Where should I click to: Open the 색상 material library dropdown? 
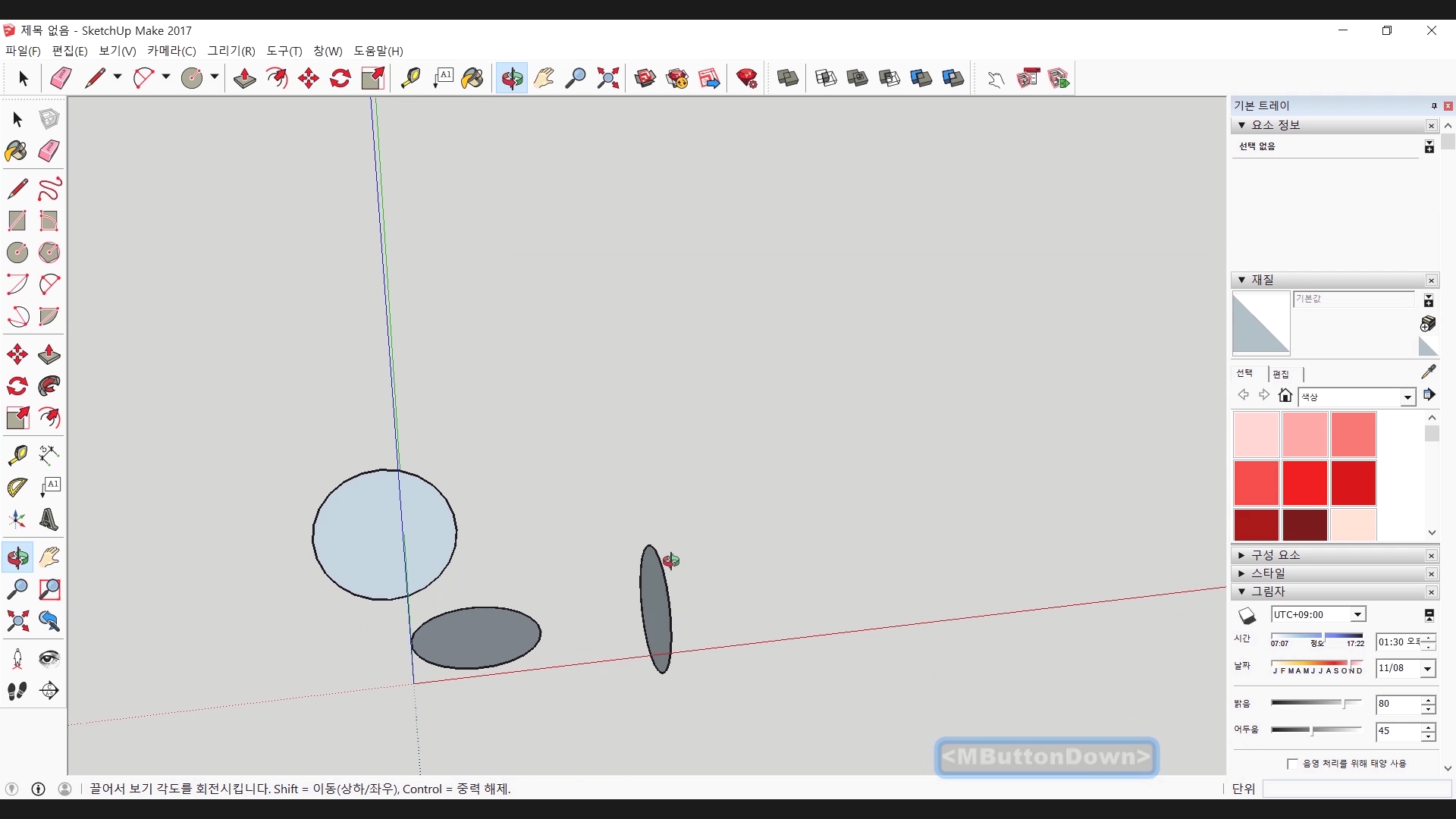click(x=1407, y=397)
